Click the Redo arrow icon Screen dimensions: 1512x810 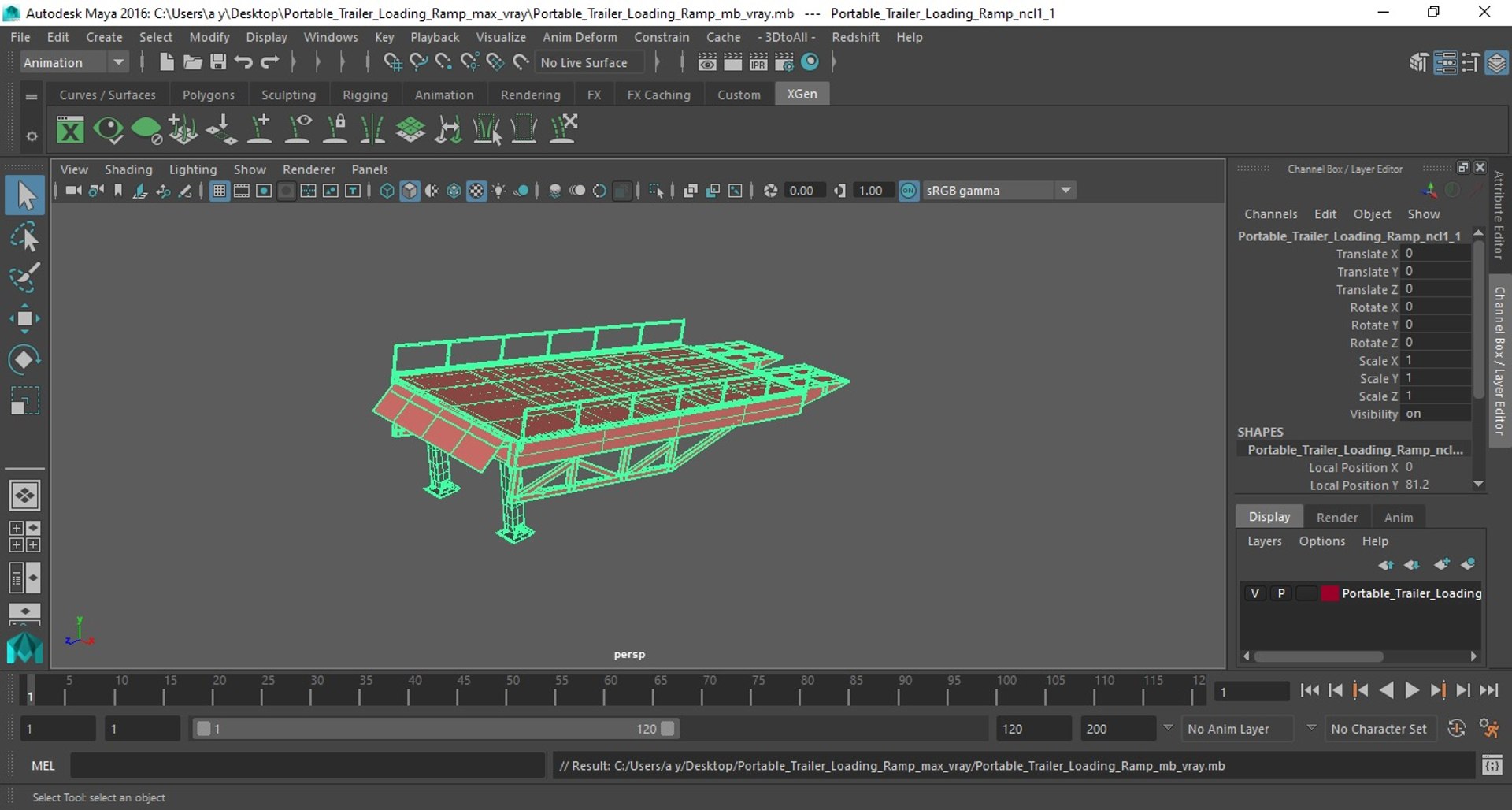[270, 62]
